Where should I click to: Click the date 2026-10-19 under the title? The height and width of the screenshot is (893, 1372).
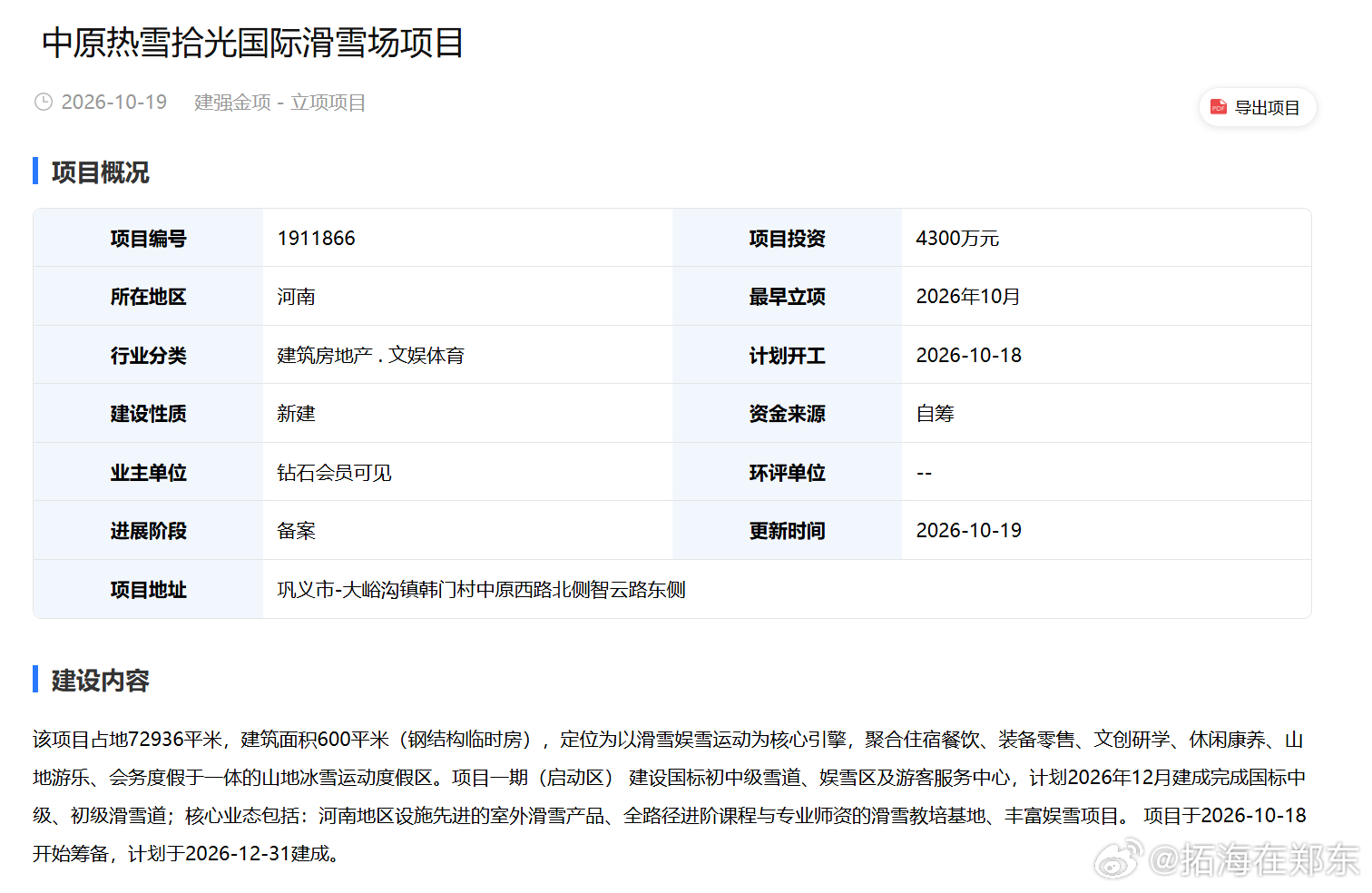(114, 103)
